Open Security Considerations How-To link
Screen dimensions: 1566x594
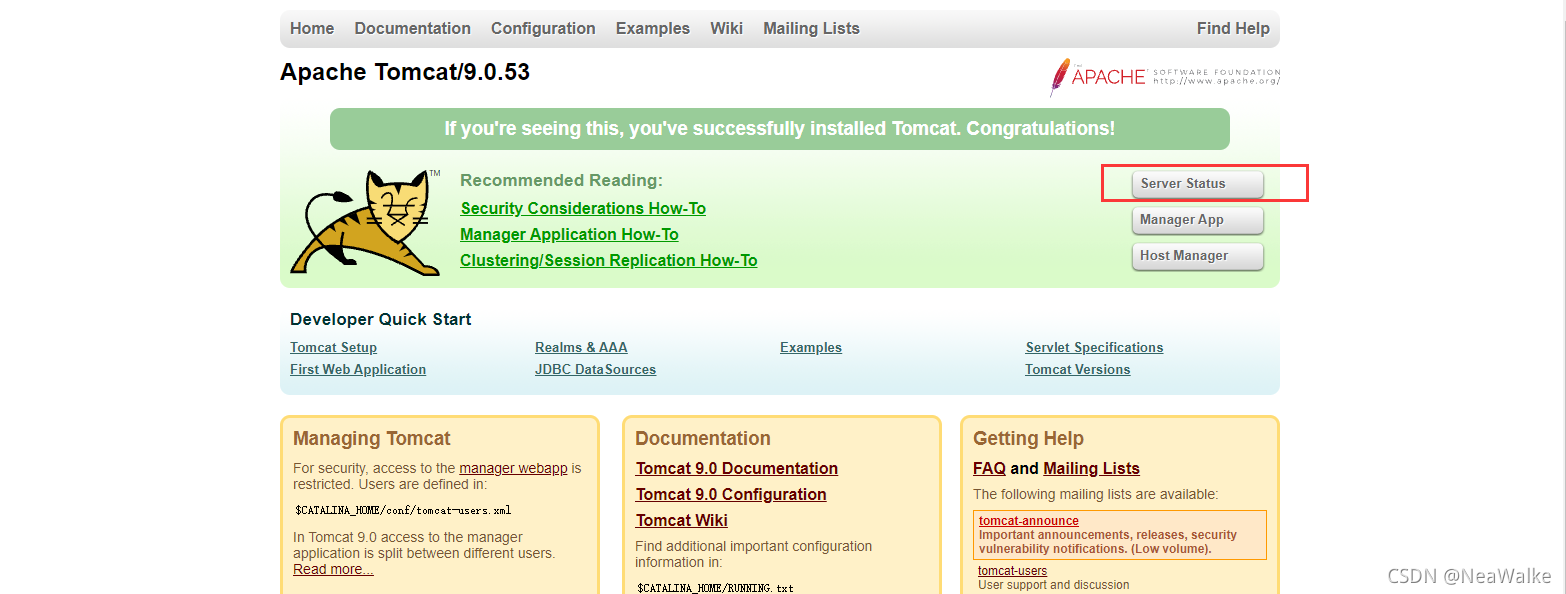(x=583, y=209)
